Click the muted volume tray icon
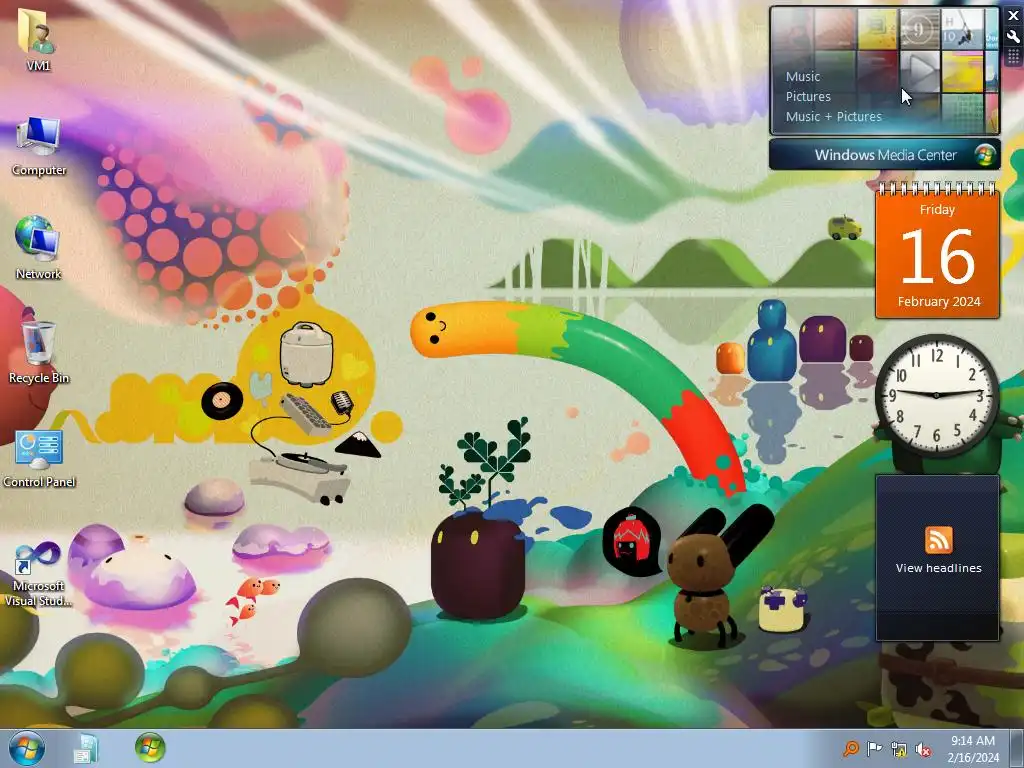 923,749
